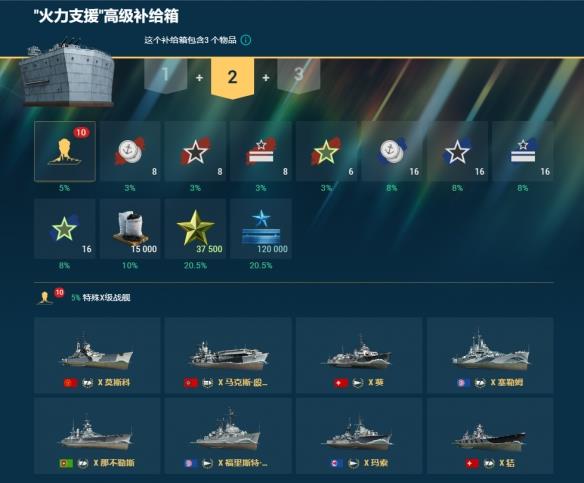This screenshot has height=483, width=584.
Task: Select the blue green-star bonus in second row
Action: pos(65,229)
